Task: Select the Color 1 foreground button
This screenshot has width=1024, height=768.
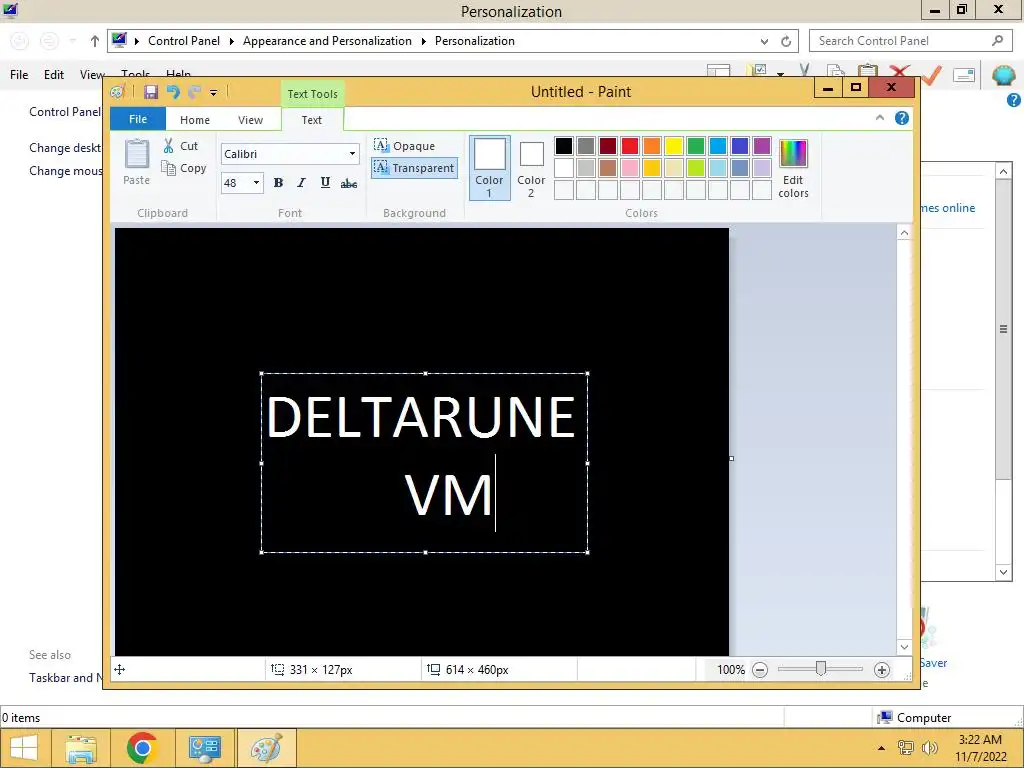Action: tap(489, 167)
